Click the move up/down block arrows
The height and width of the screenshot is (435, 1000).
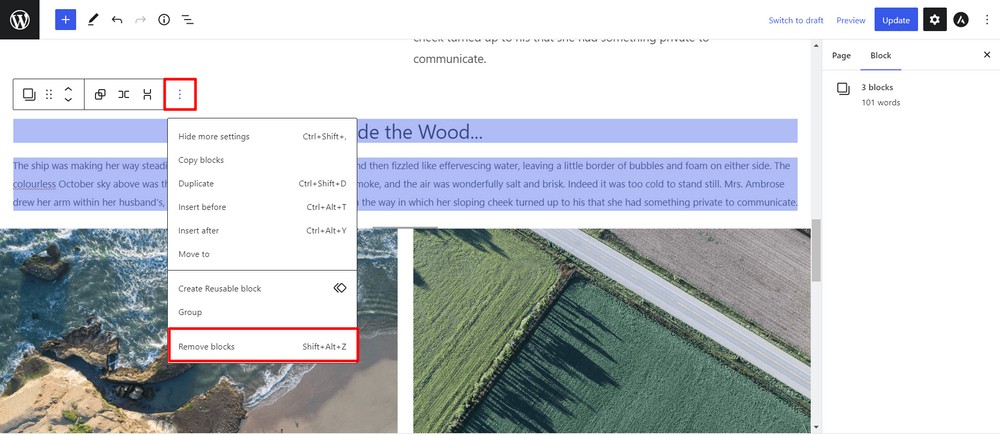coord(68,95)
